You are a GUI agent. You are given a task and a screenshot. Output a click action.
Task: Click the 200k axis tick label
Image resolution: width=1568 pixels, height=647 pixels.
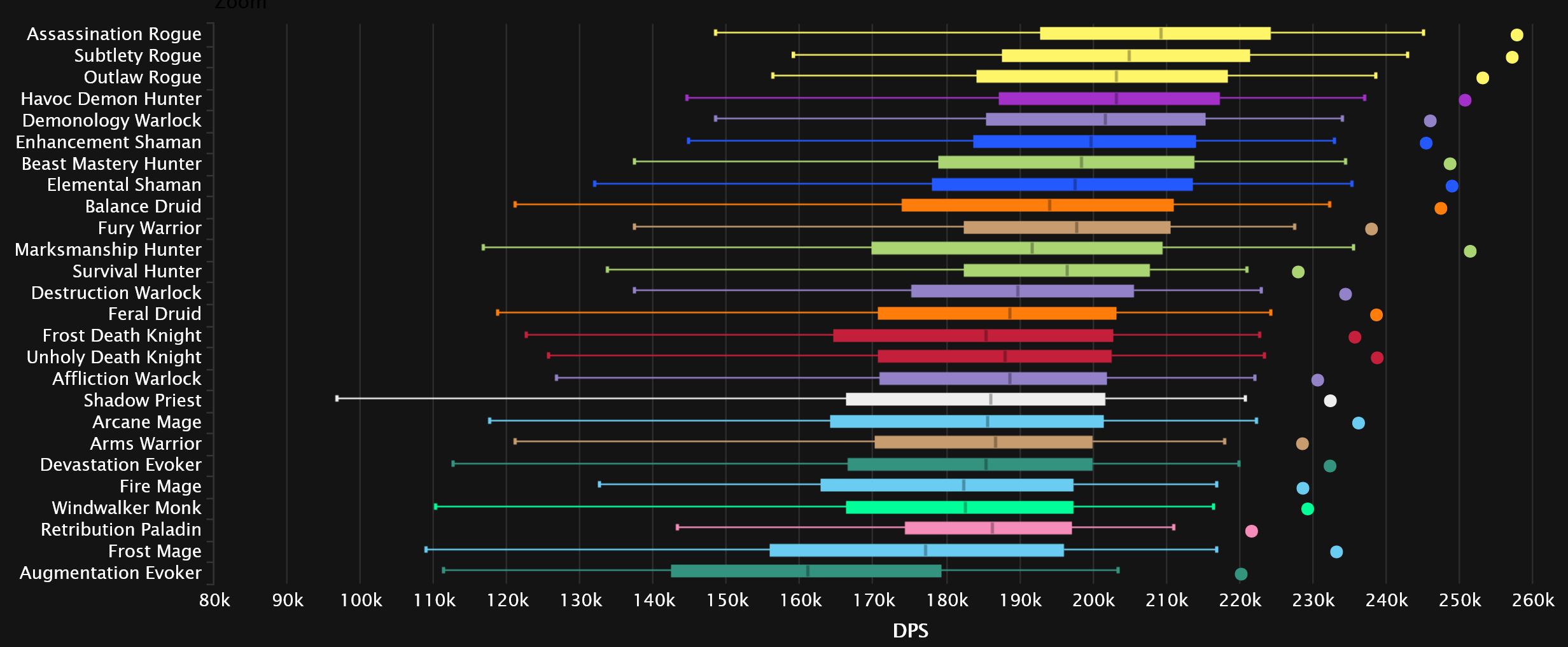[1093, 600]
